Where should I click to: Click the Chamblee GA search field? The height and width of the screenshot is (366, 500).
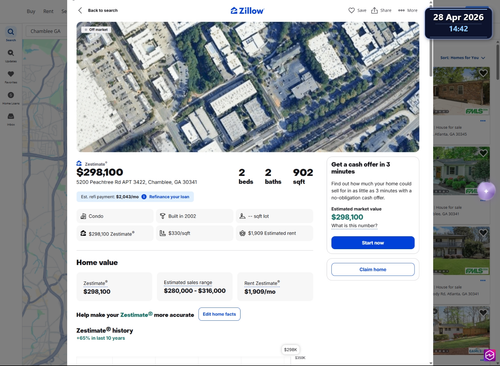[46, 31]
